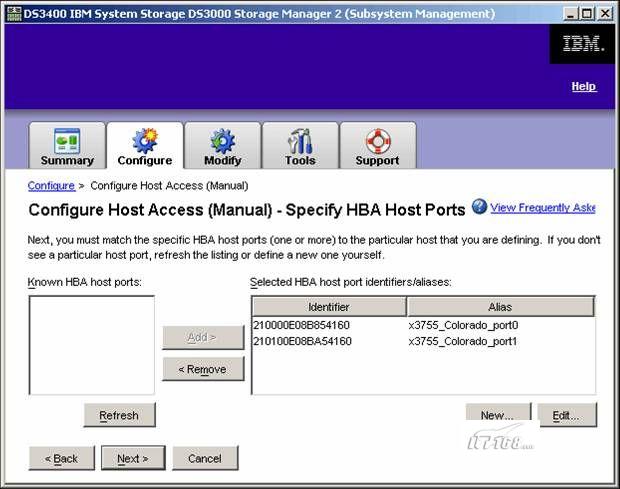Switch to the Configure tab

click(145, 145)
